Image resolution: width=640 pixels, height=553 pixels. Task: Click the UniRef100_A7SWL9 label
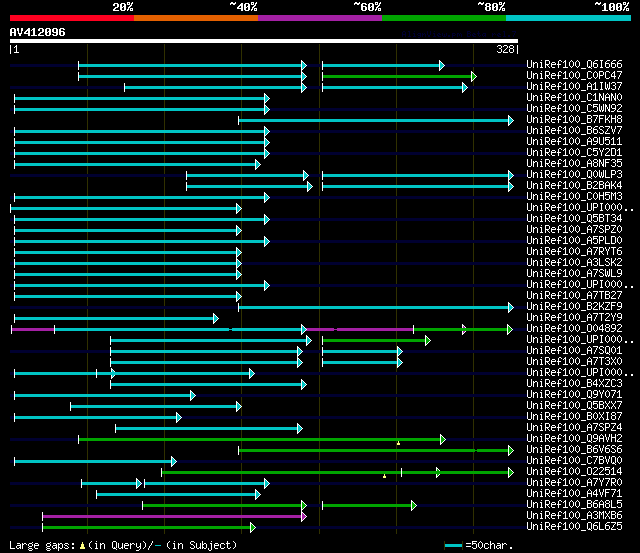tap(574, 274)
